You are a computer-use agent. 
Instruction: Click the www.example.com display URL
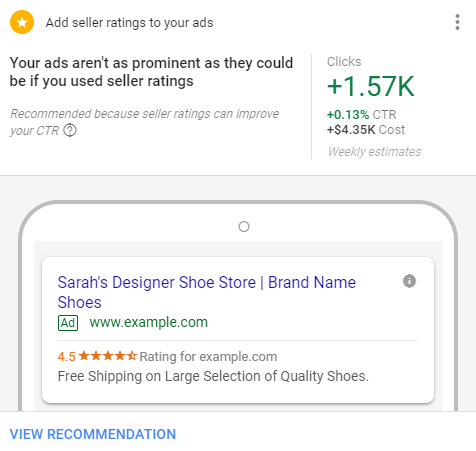[x=149, y=322]
